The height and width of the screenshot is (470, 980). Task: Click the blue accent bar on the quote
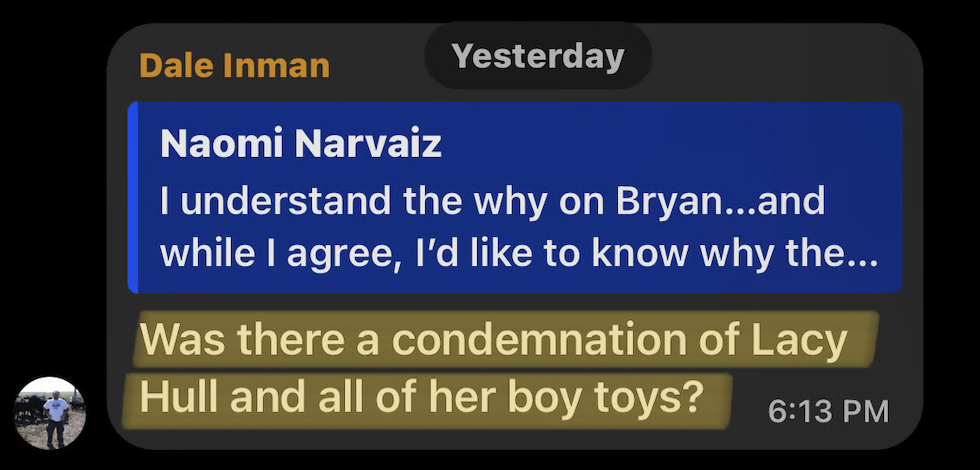coord(133,197)
